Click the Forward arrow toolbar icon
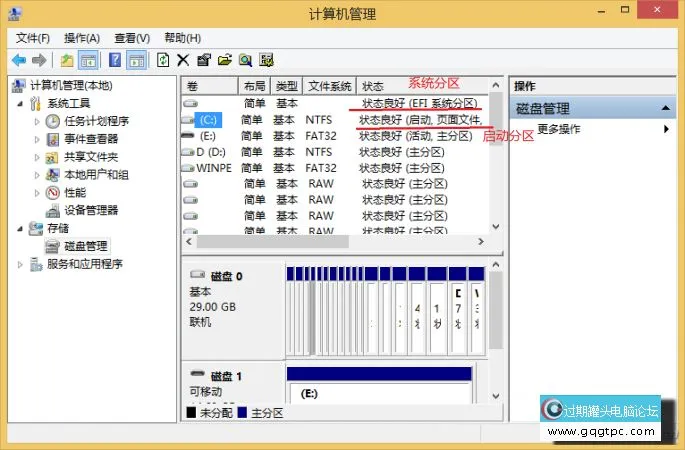685x450 pixels. pyautogui.click(x=39, y=60)
